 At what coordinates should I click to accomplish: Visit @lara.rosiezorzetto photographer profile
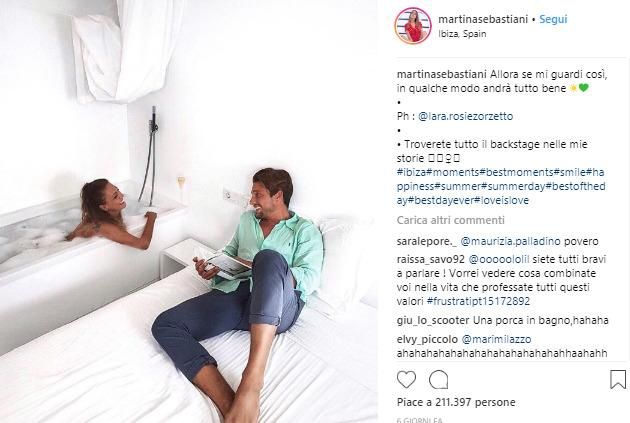click(x=466, y=116)
